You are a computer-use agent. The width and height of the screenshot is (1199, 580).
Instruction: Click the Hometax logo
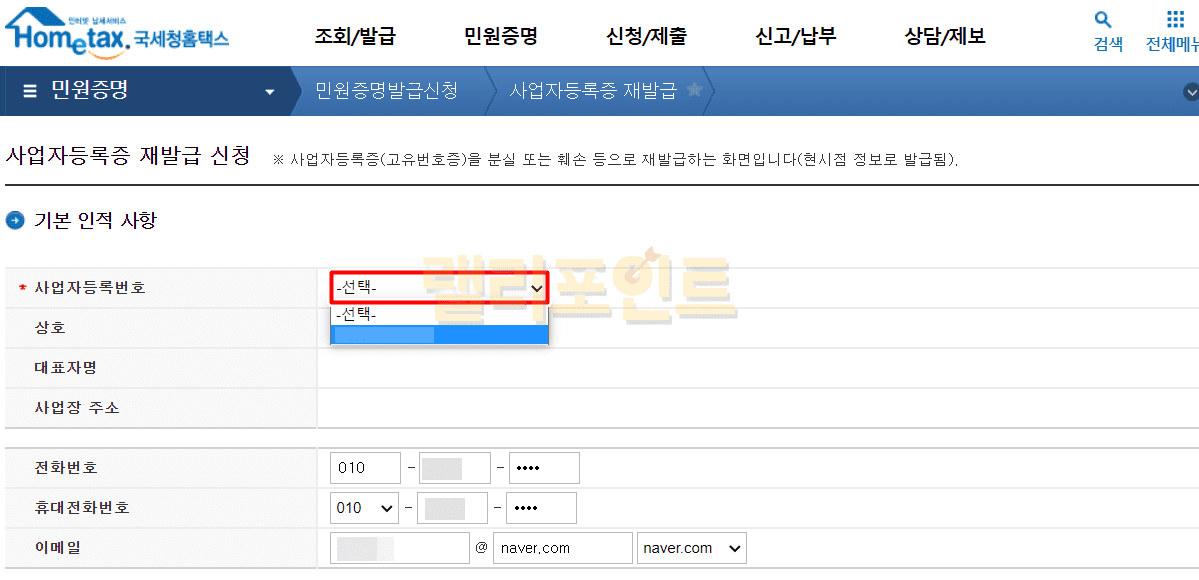[115, 33]
